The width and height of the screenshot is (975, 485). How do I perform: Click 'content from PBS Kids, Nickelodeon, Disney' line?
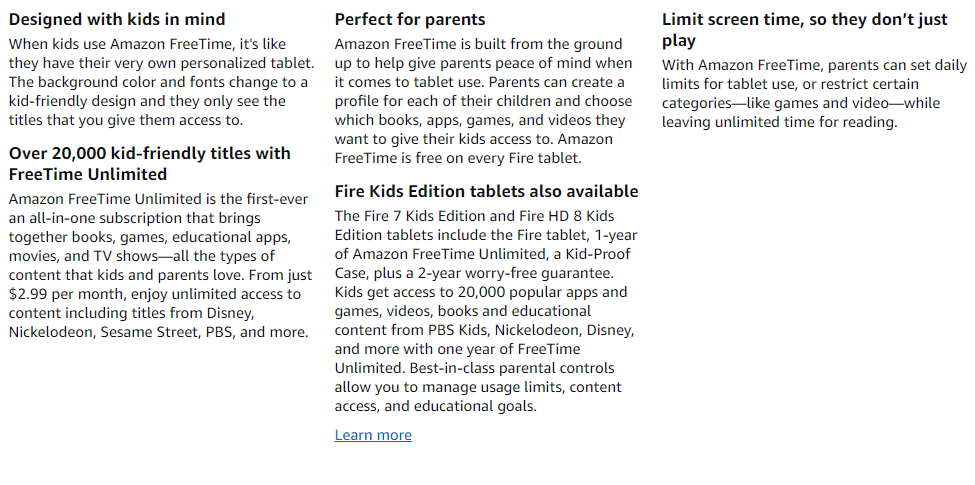[x=484, y=330]
